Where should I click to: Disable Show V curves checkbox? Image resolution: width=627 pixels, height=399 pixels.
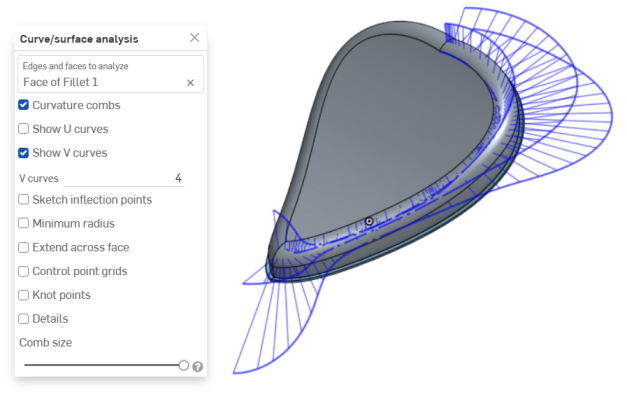(24, 153)
